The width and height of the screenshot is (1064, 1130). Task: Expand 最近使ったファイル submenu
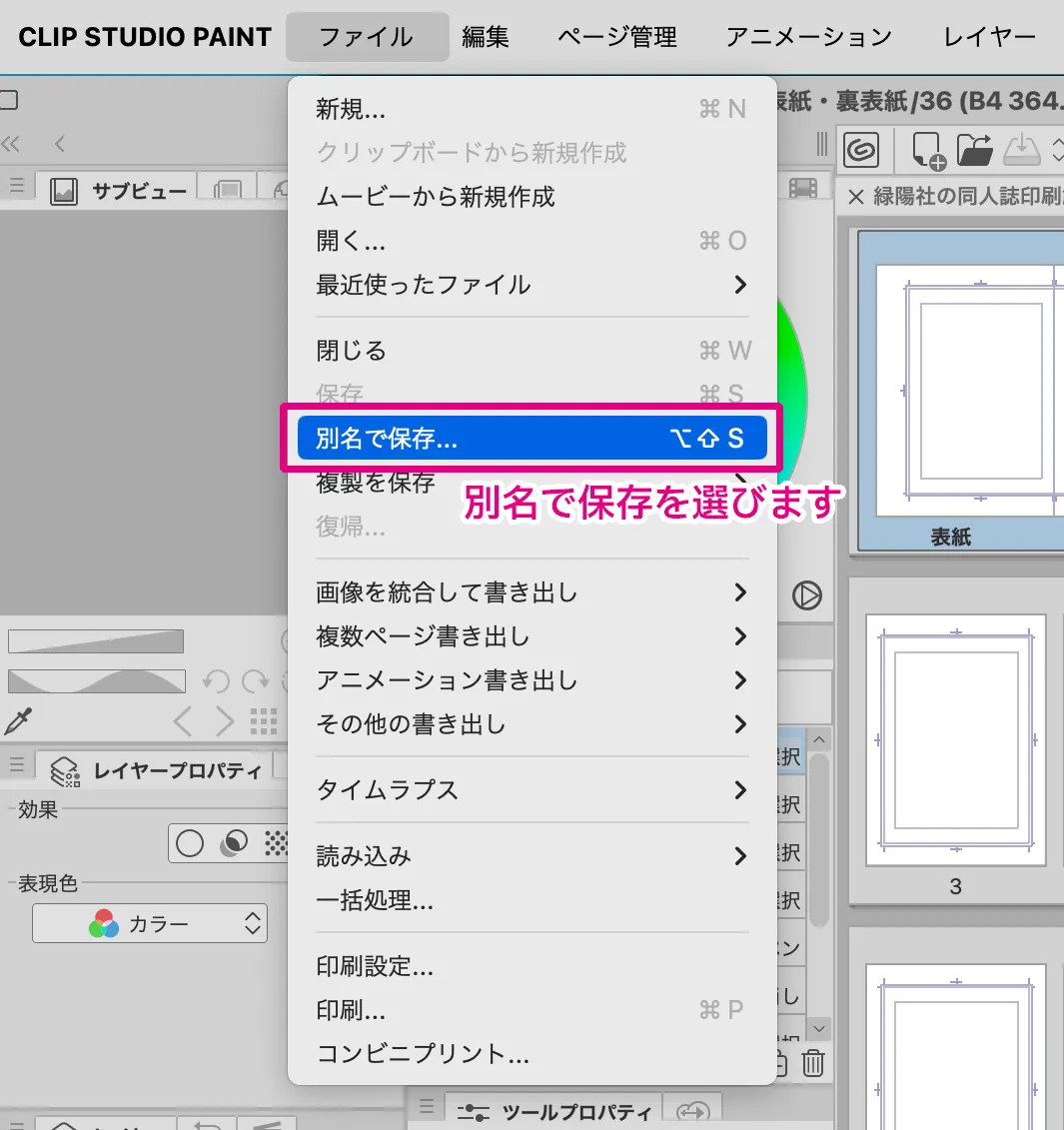pyautogui.click(x=532, y=285)
